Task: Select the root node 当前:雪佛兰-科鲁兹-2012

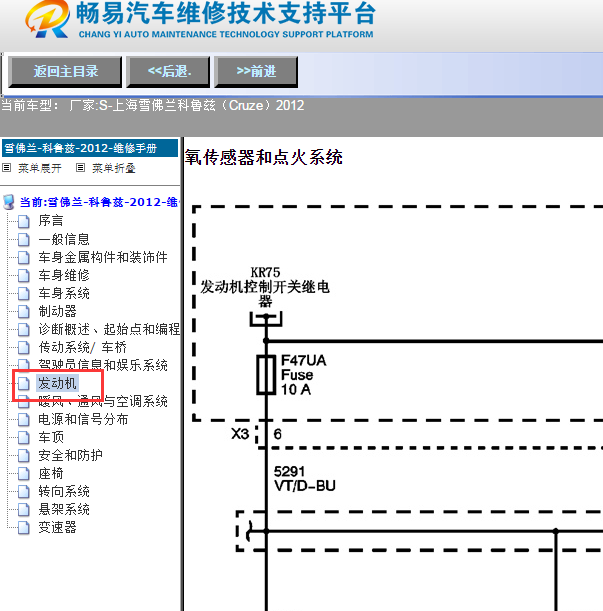Action: click(99, 202)
